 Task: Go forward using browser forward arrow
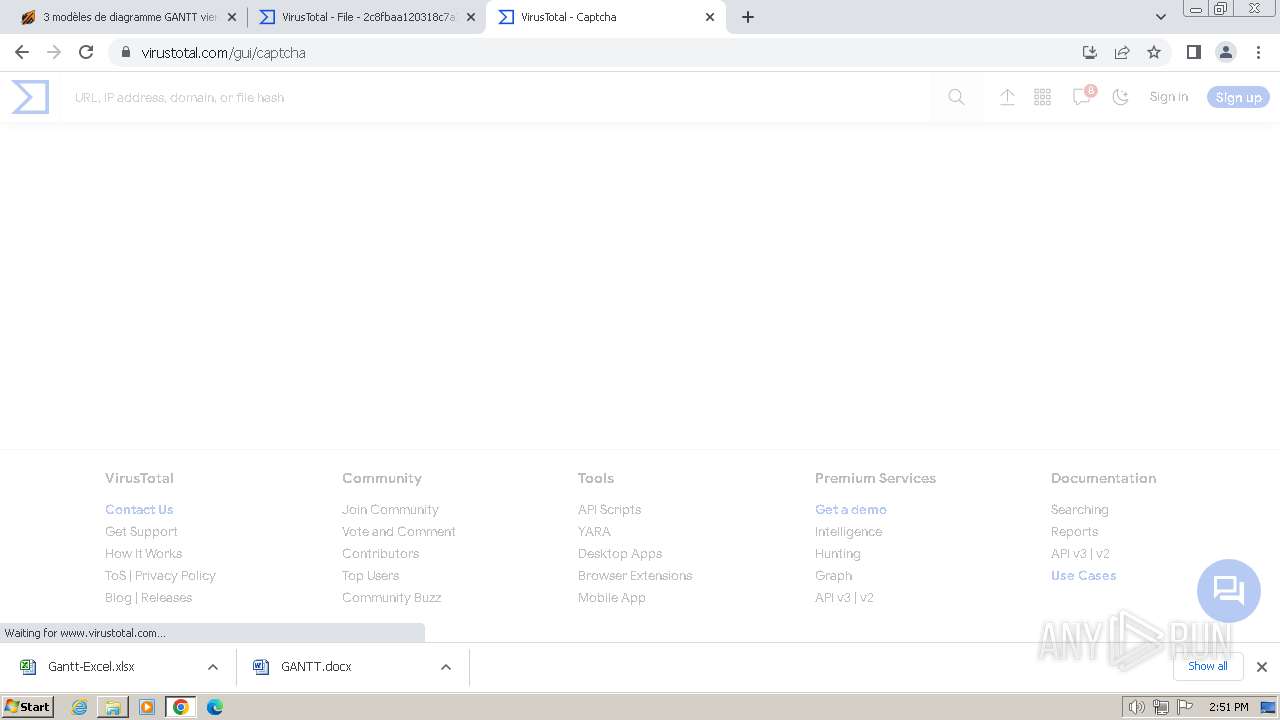pyautogui.click(x=54, y=52)
